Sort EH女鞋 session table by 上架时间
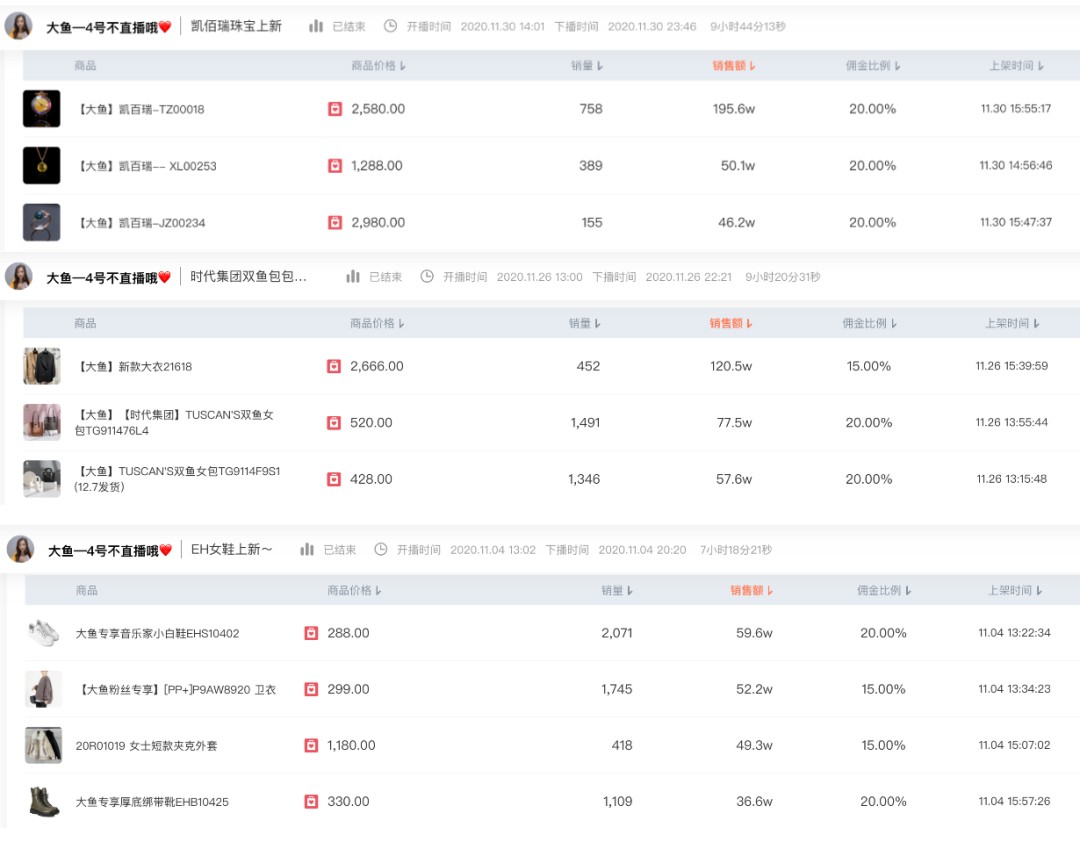The width and height of the screenshot is (1080, 842). point(1015,591)
